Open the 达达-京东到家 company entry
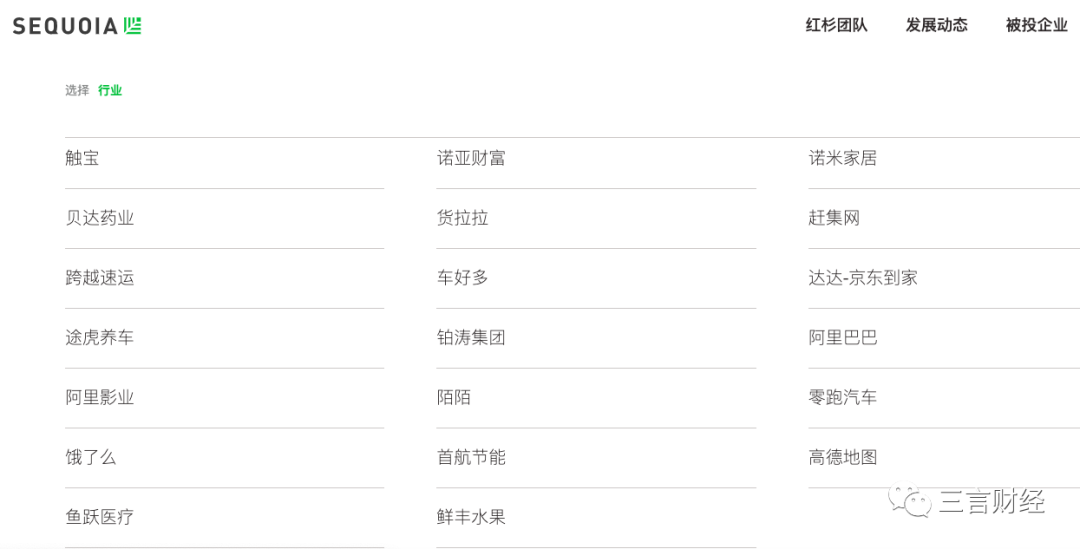The height and width of the screenshot is (549, 1080). click(863, 278)
